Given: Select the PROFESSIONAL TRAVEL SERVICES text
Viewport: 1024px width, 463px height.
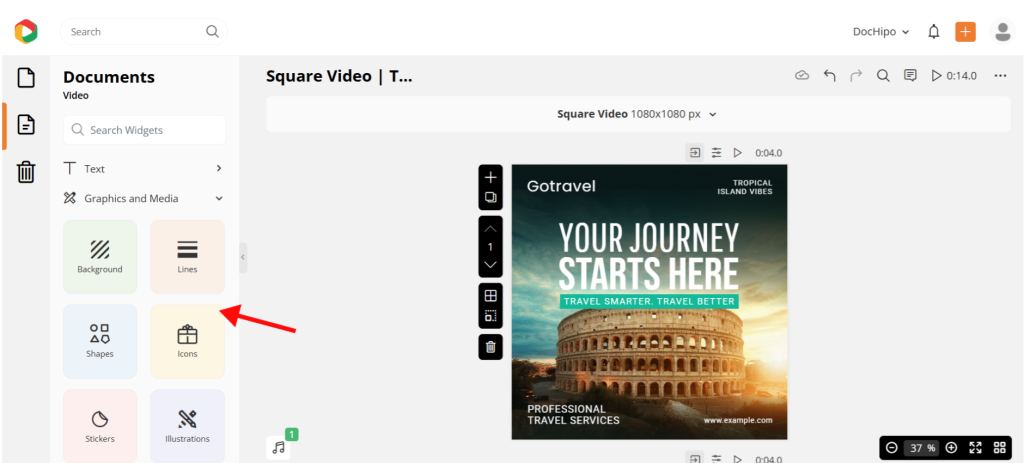Looking at the screenshot, I should (573, 415).
